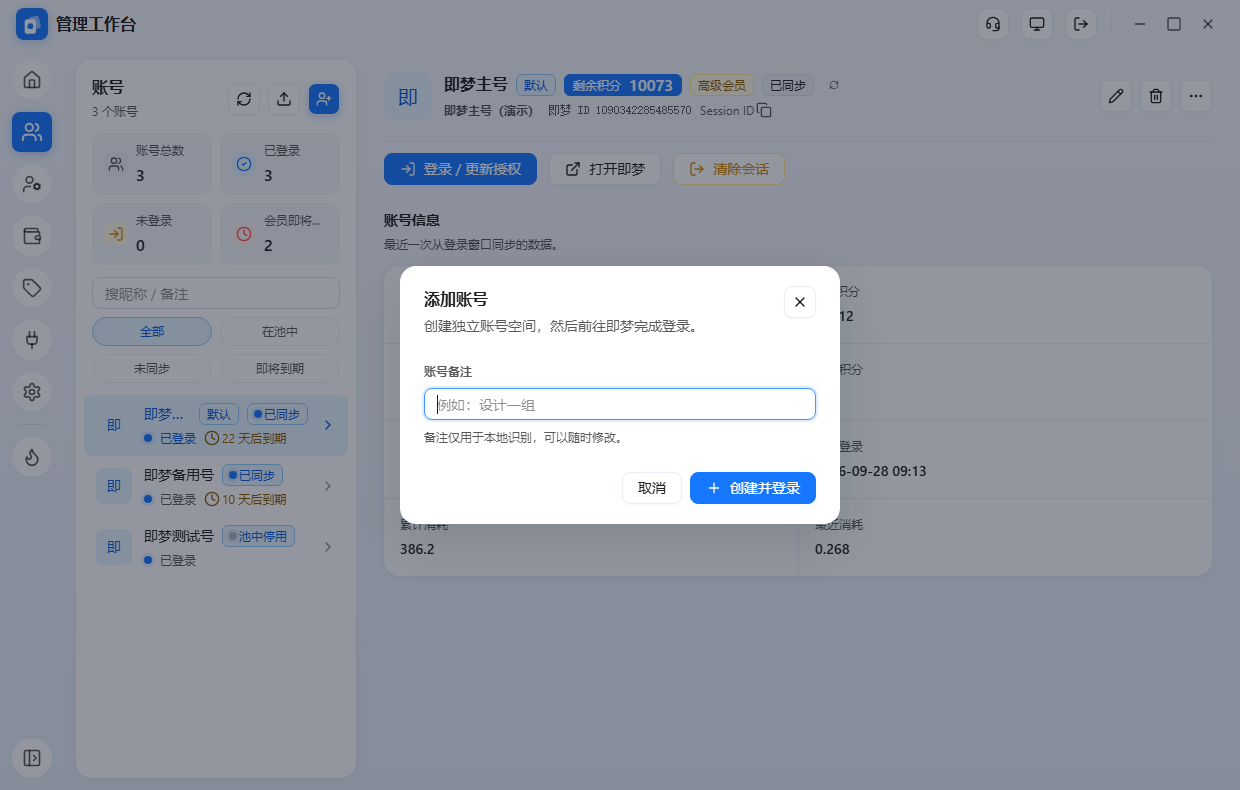1240x790 pixels.
Task: Click the 账号总数 stat card
Action: pyautogui.click(x=152, y=163)
